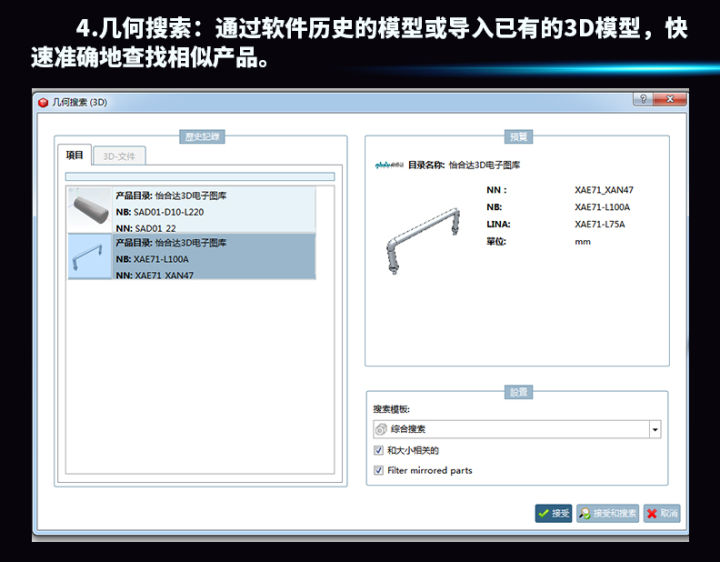
Task: Click the 综合搜索 combo box
Action: click(517, 429)
